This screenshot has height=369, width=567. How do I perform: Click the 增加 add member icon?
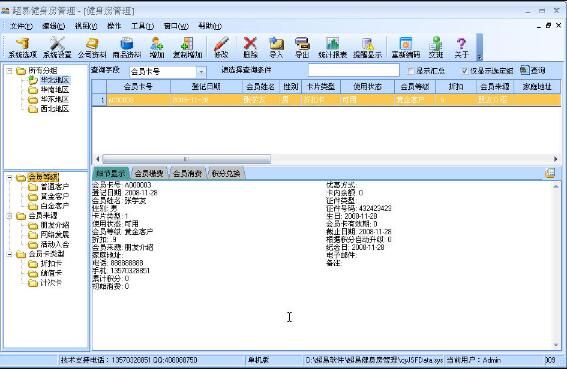tap(157, 48)
